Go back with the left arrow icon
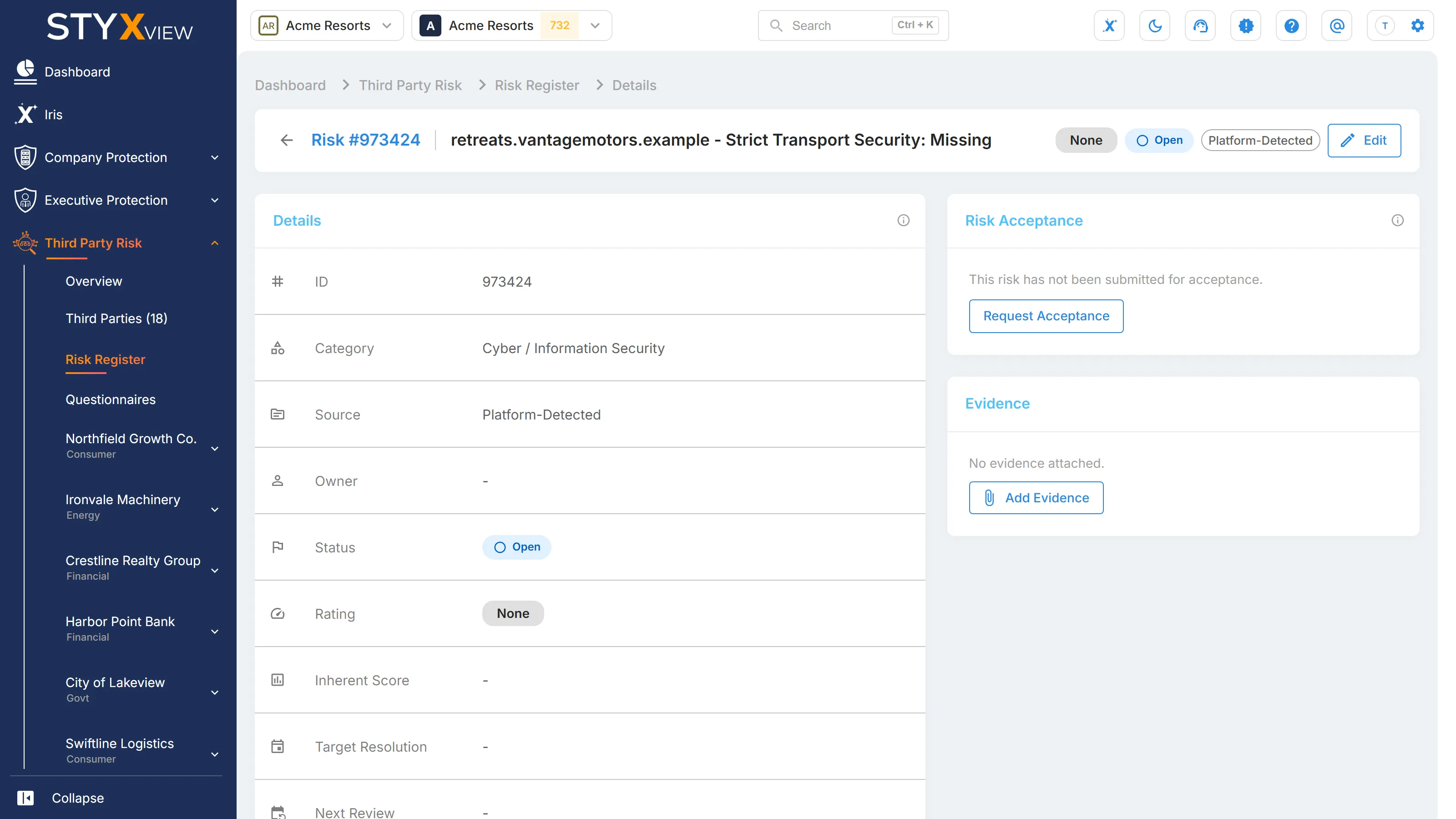 click(287, 140)
